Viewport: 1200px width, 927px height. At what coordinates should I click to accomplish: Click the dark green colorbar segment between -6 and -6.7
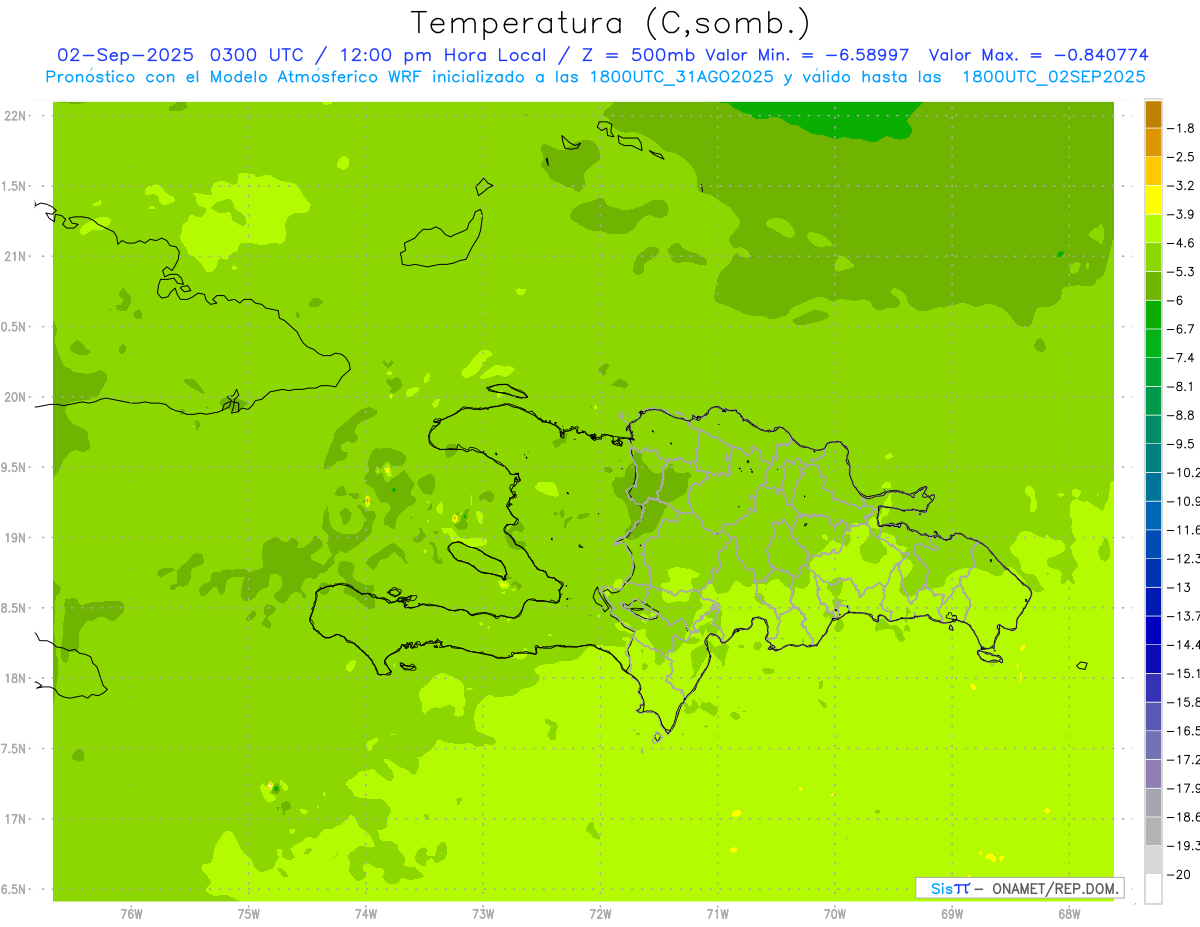coord(1153,314)
